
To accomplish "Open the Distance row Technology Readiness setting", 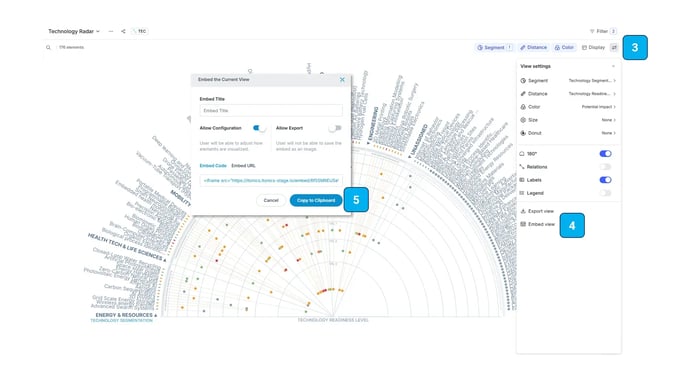I will (x=568, y=94).
